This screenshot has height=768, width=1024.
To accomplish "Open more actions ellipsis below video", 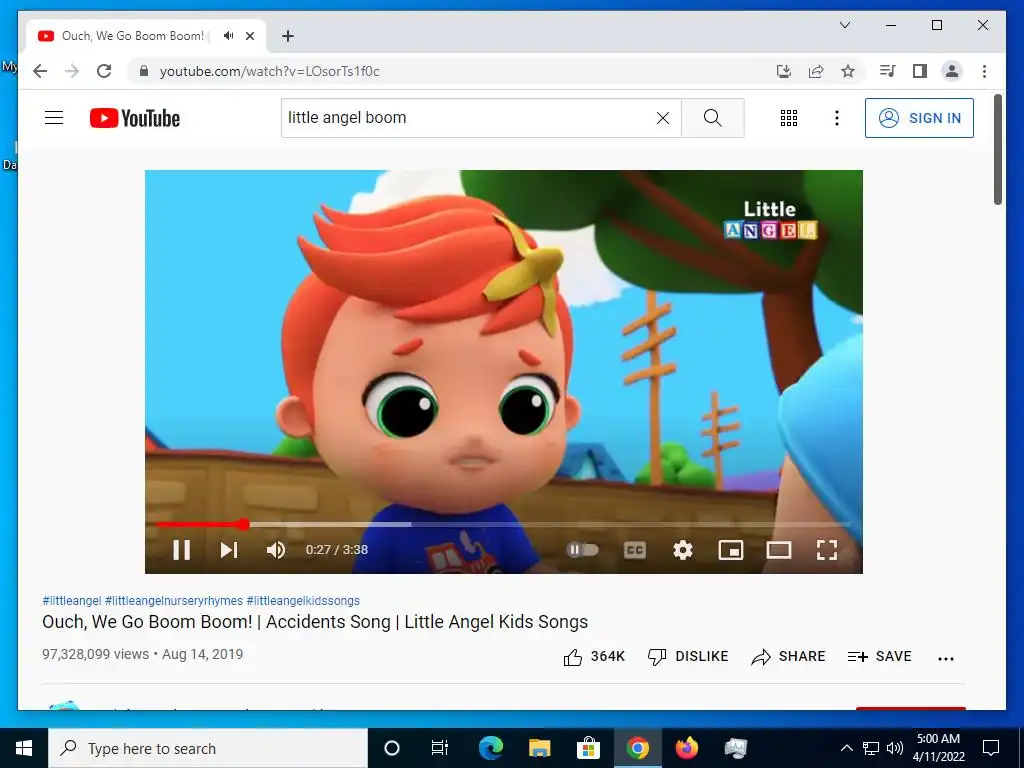I will 946,658.
